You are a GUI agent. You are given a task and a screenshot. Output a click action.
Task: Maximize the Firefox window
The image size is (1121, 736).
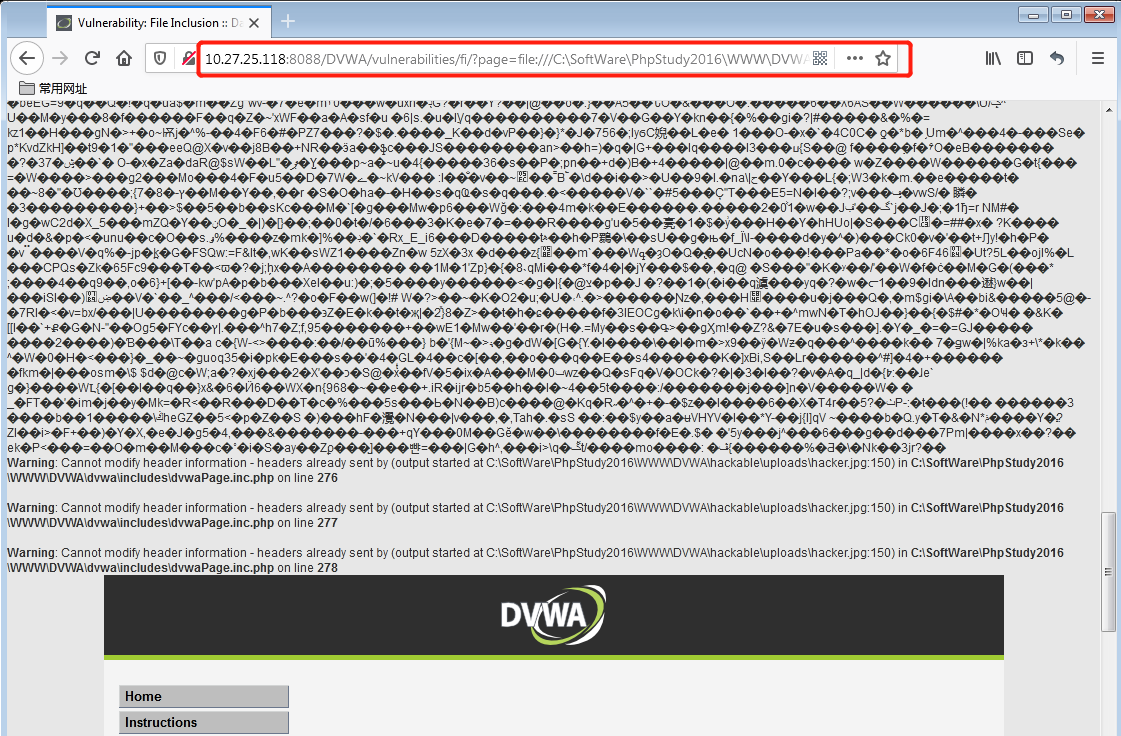(x=1066, y=14)
